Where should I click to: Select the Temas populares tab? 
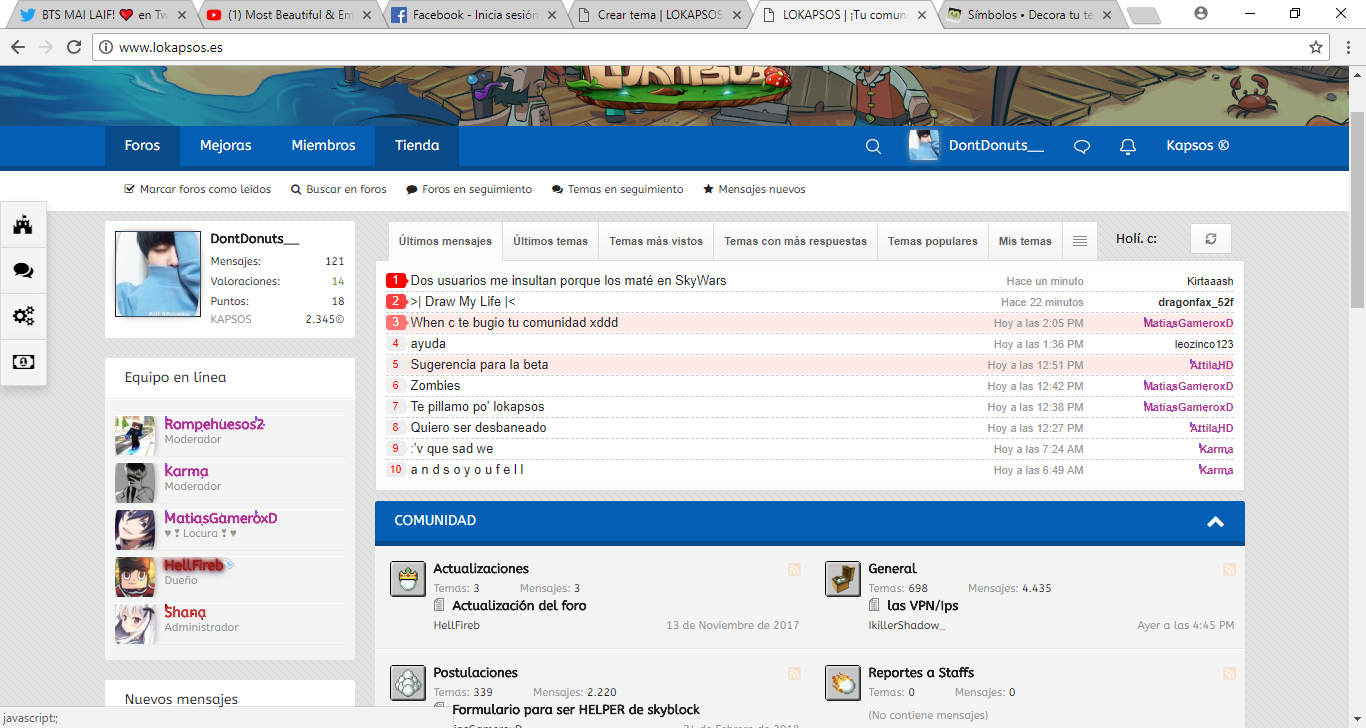[x=932, y=241]
